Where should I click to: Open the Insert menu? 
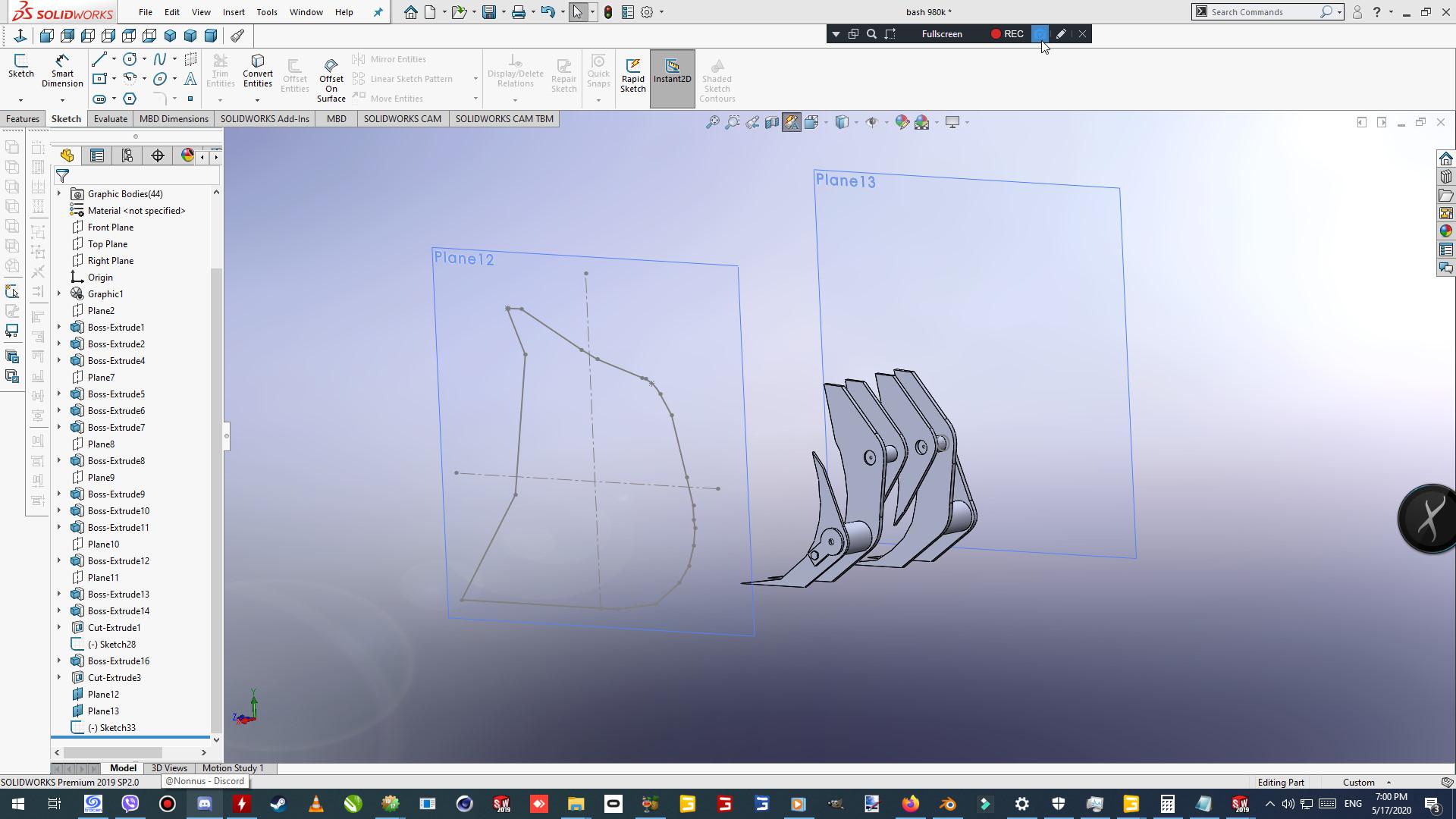[234, 12]
